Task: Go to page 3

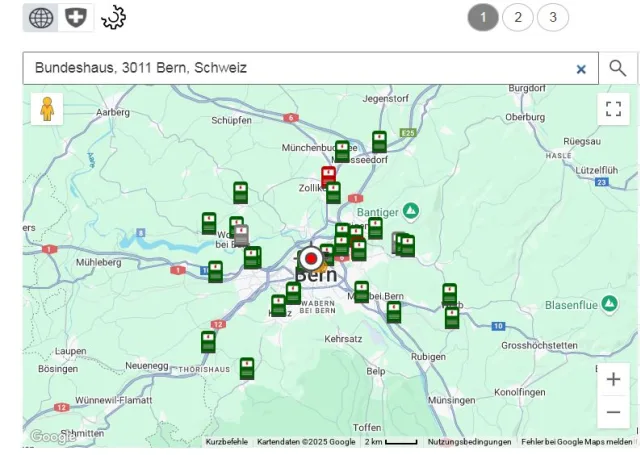Action: tap(553, 18)
